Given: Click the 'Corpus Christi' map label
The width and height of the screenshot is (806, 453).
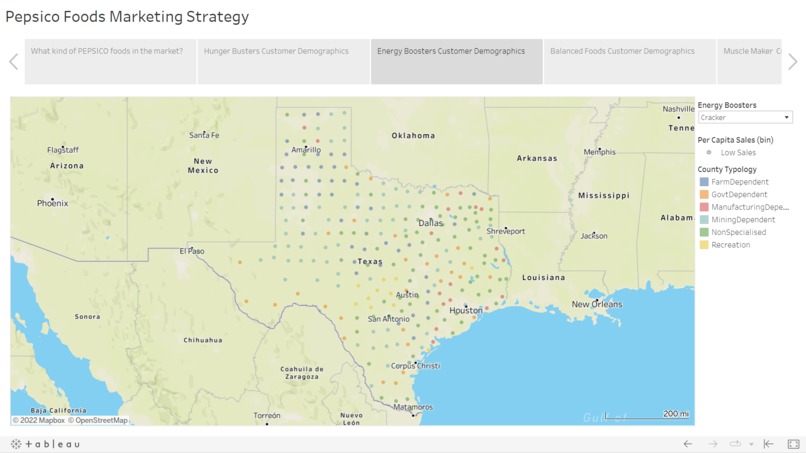Looking at the screenshot, I should [x=415, y=366].
